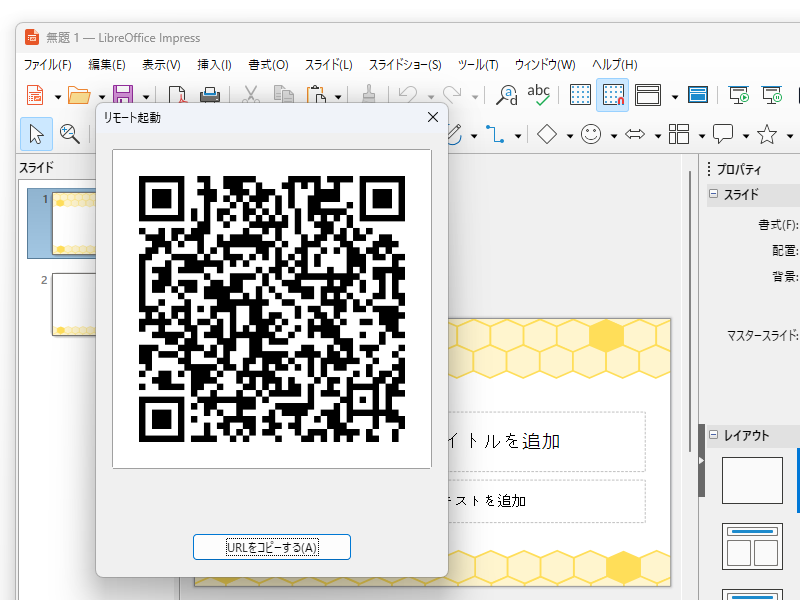The image size is (800, 600).
Task: Open the ウィンドウ(W) menu
Action: click(x=545, y=65)
